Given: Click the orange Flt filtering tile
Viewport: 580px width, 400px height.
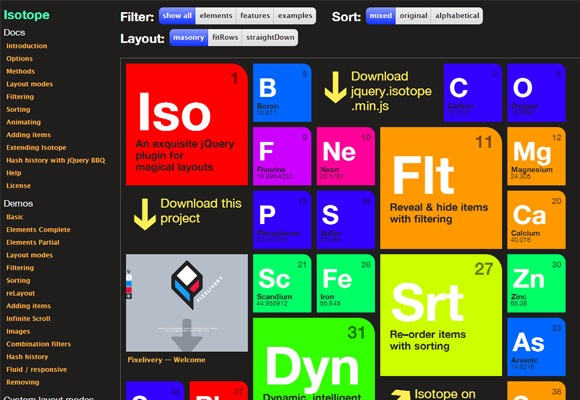Looking at the screenshot, I should tap(441, 188).
